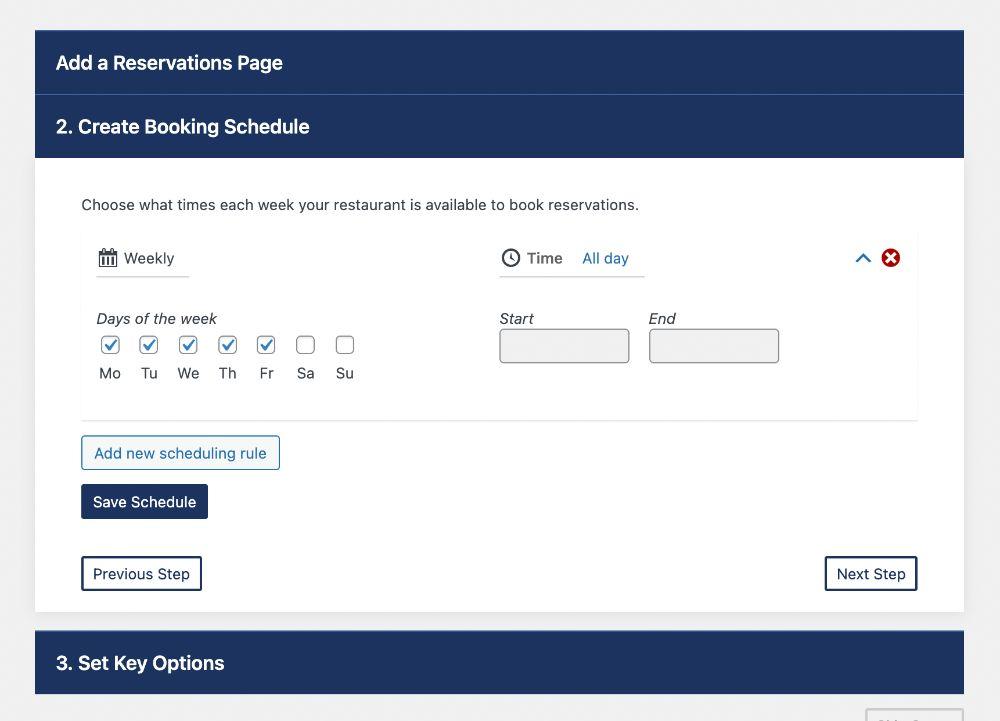Proceed with the Next Step button
Viewport: 1000px width, 721px height.
pos(871,574)
